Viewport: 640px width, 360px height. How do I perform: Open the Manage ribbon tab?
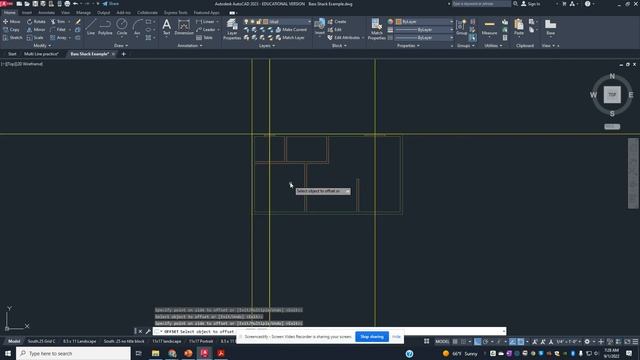click(x=83, y=13)
